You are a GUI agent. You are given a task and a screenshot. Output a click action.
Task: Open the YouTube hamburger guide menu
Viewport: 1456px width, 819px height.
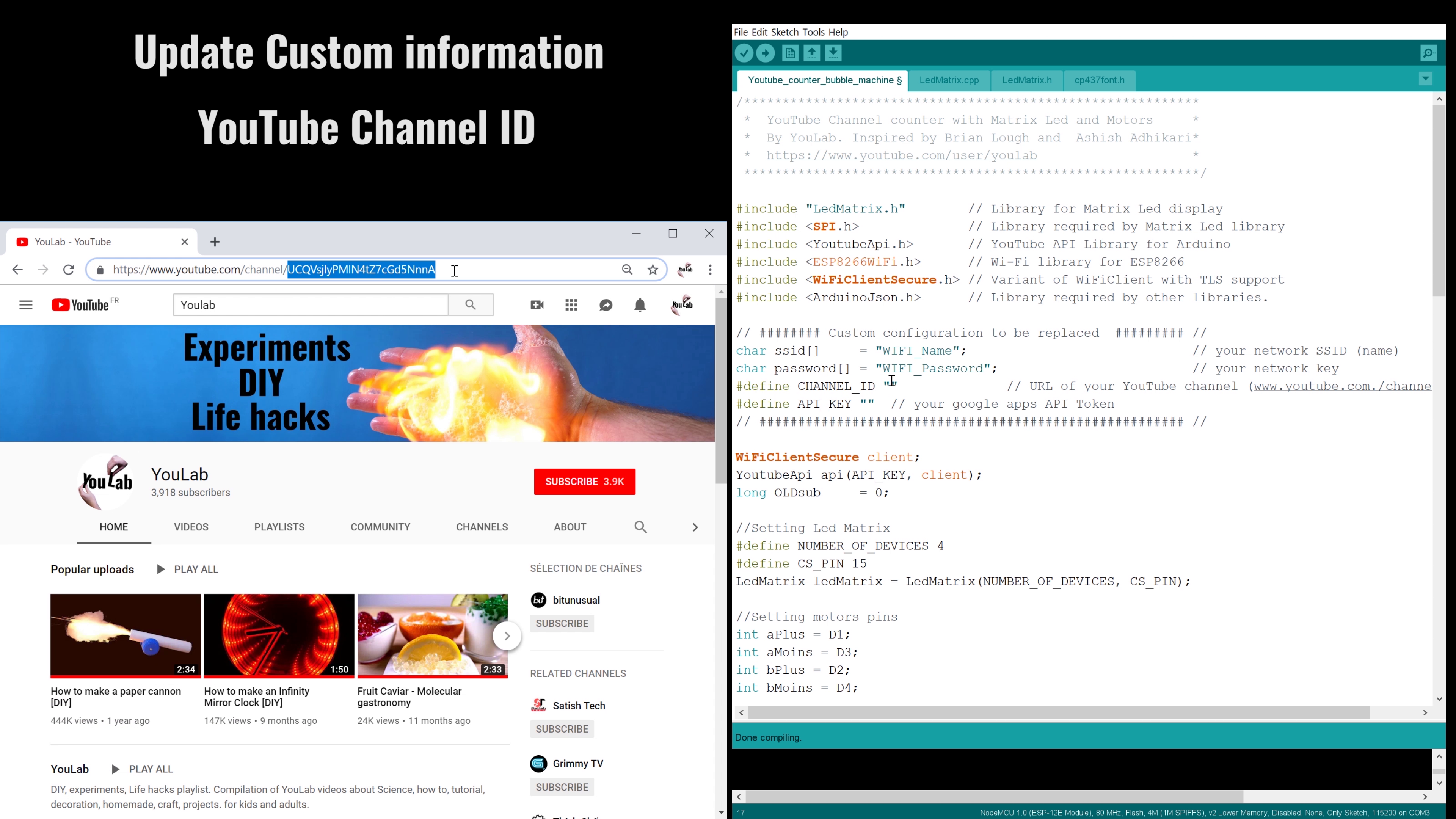coord(26,305)
